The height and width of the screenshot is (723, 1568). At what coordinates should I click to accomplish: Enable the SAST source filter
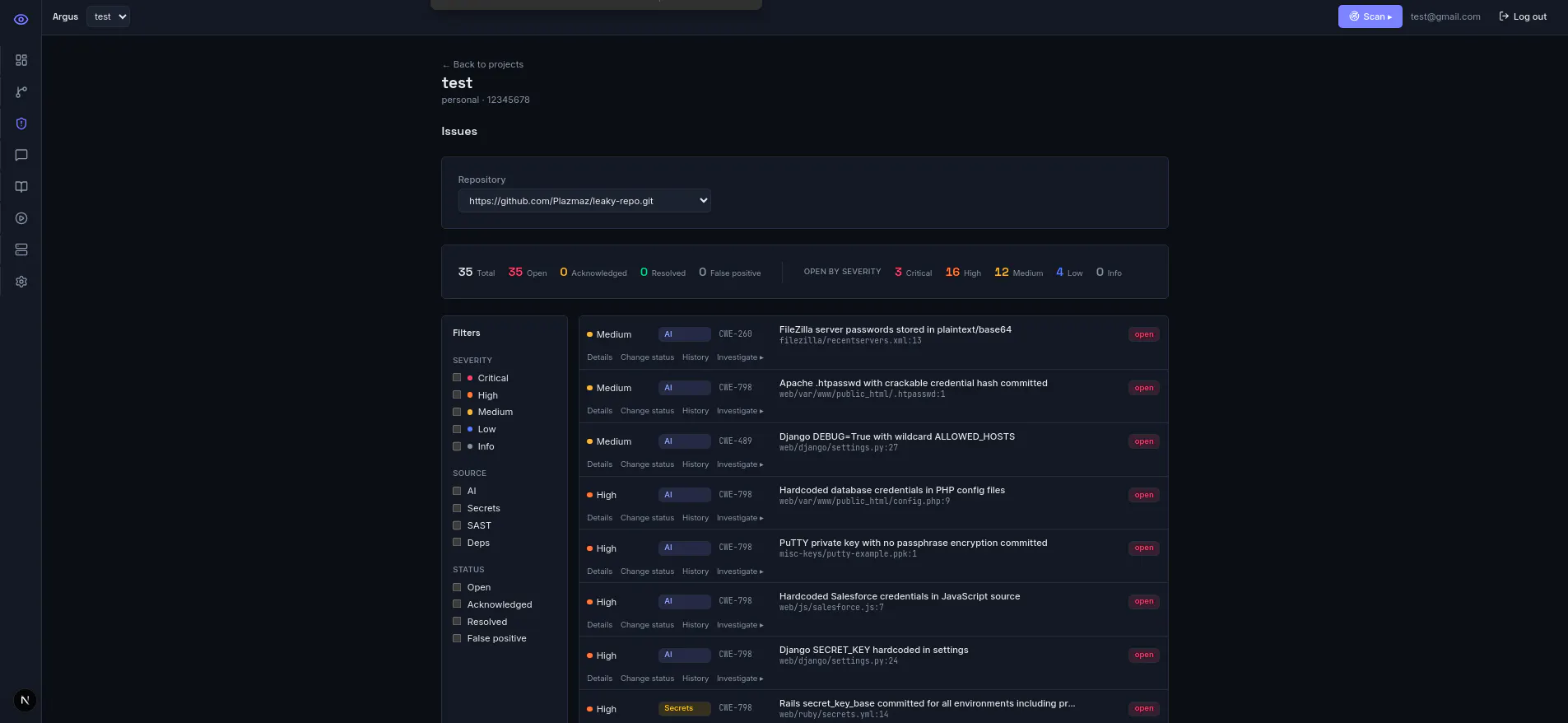(x=457, y=525)
